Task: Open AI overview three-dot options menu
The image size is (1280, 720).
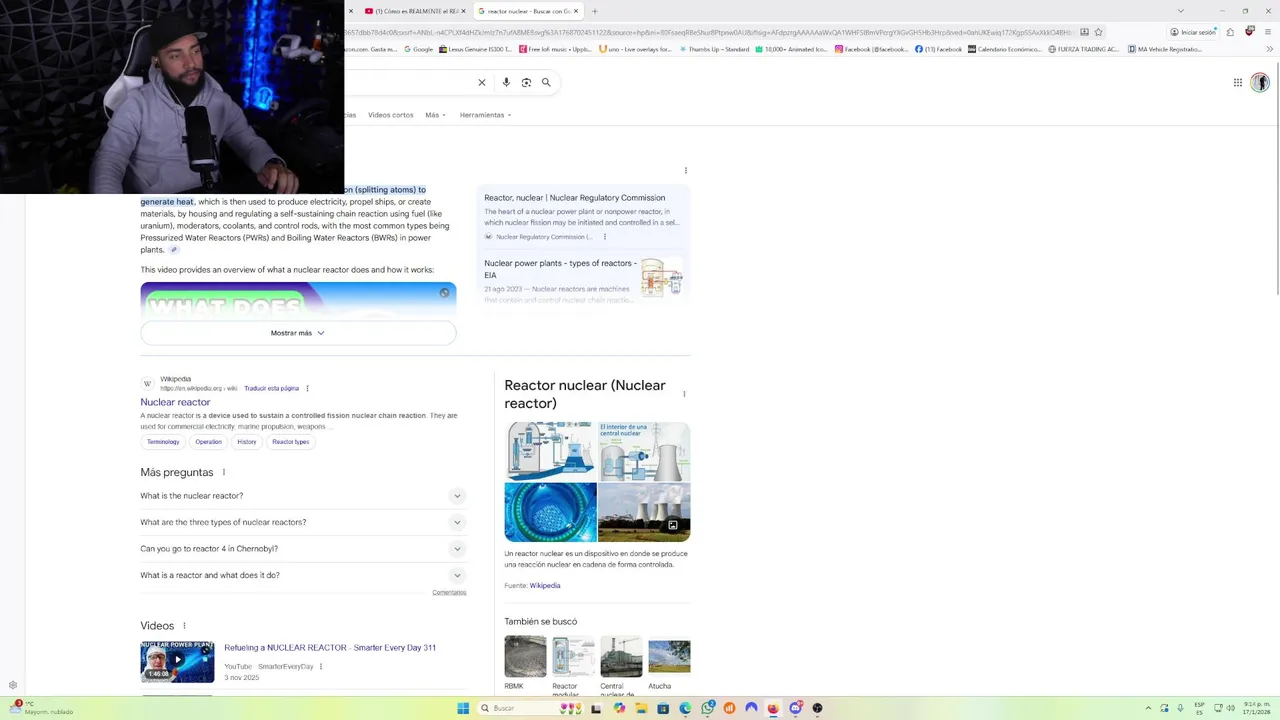Action: (x=686, y=170)
